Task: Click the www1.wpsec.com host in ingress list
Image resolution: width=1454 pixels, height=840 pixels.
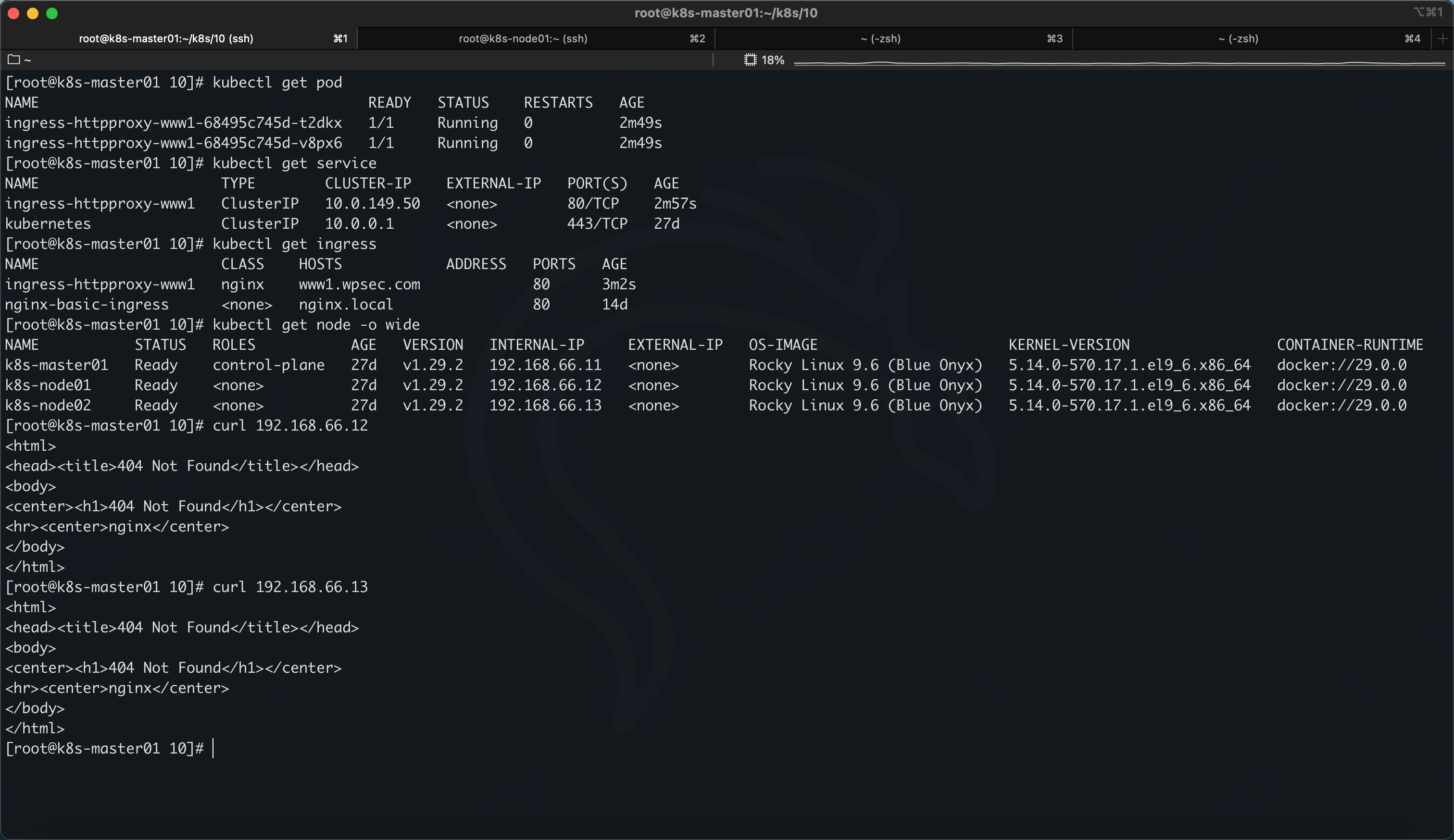Action: coord(359,284)
